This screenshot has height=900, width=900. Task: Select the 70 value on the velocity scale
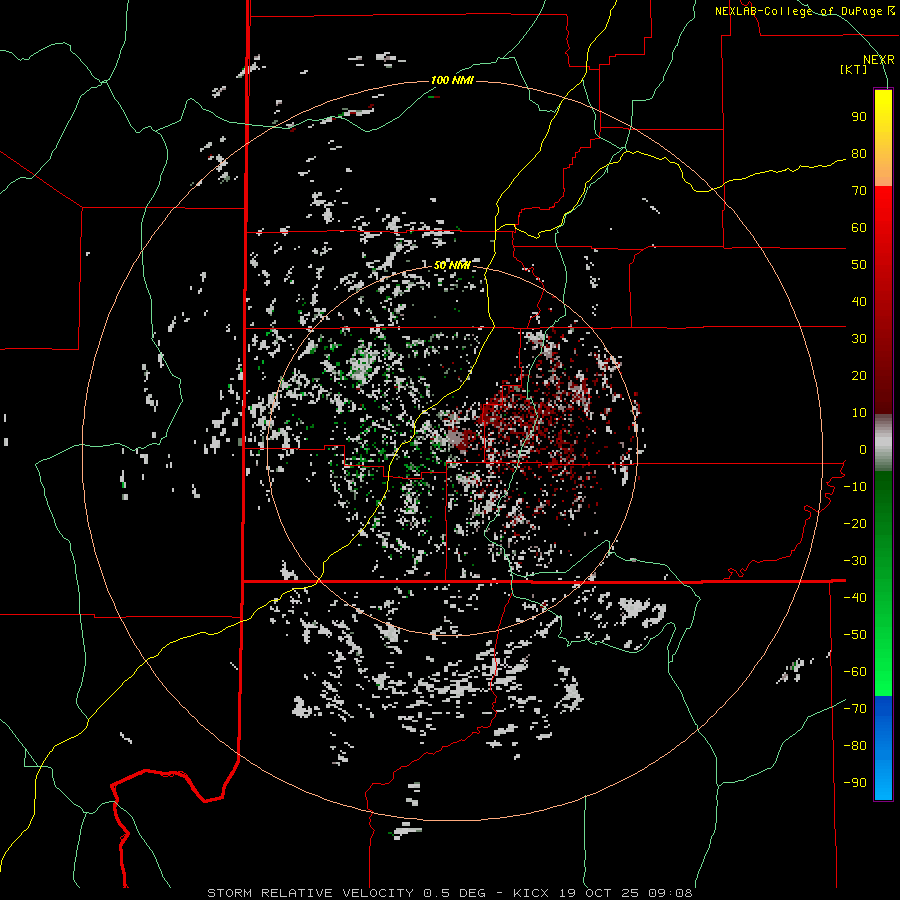pos(859,191)
